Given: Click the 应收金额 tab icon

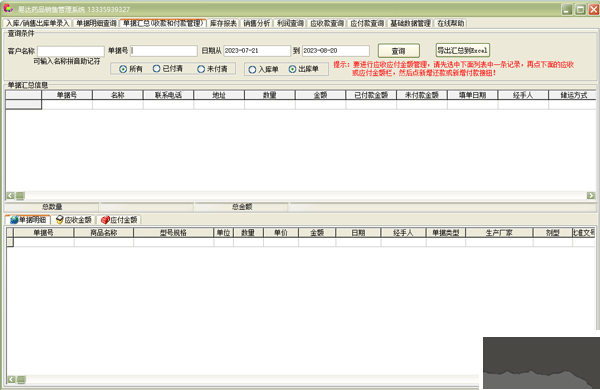Looking at the screenshot, I should 60,220.
